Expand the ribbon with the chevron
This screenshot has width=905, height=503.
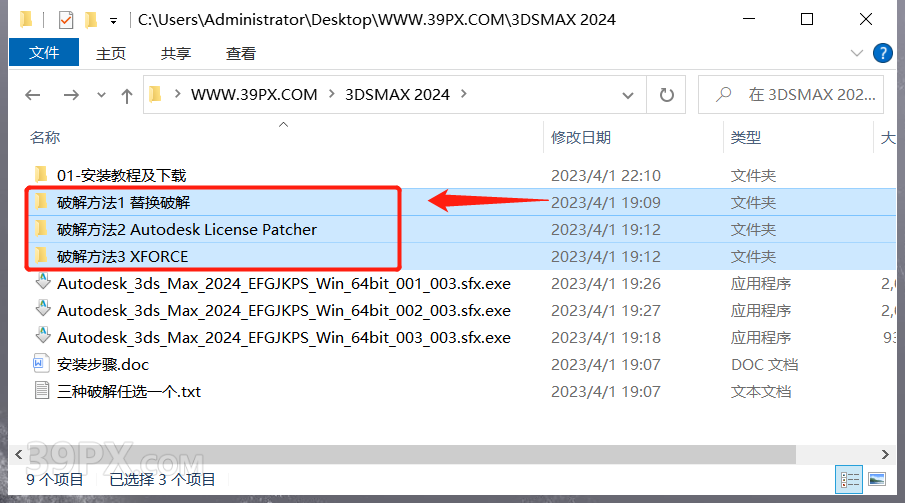pos(857,53)
